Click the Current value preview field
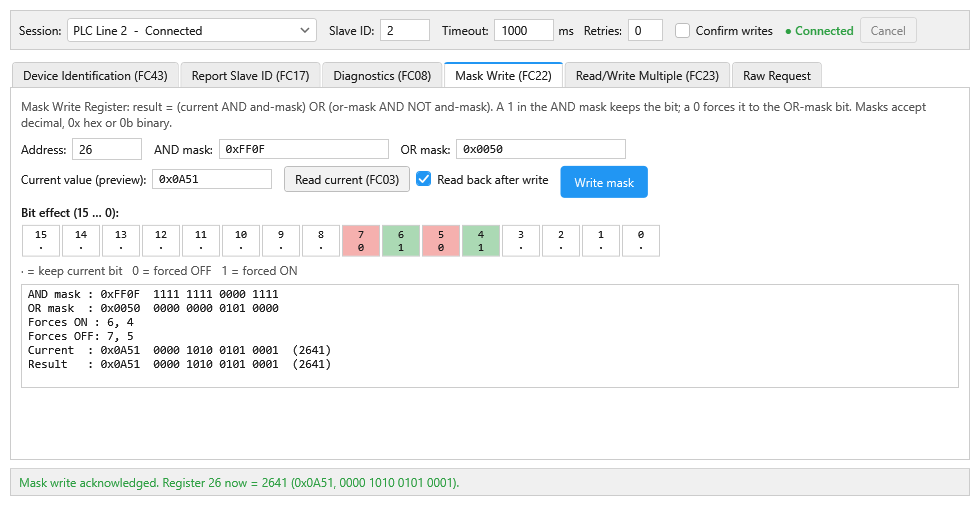This screenshot has height=506, width=980. (x=212, y=179)
